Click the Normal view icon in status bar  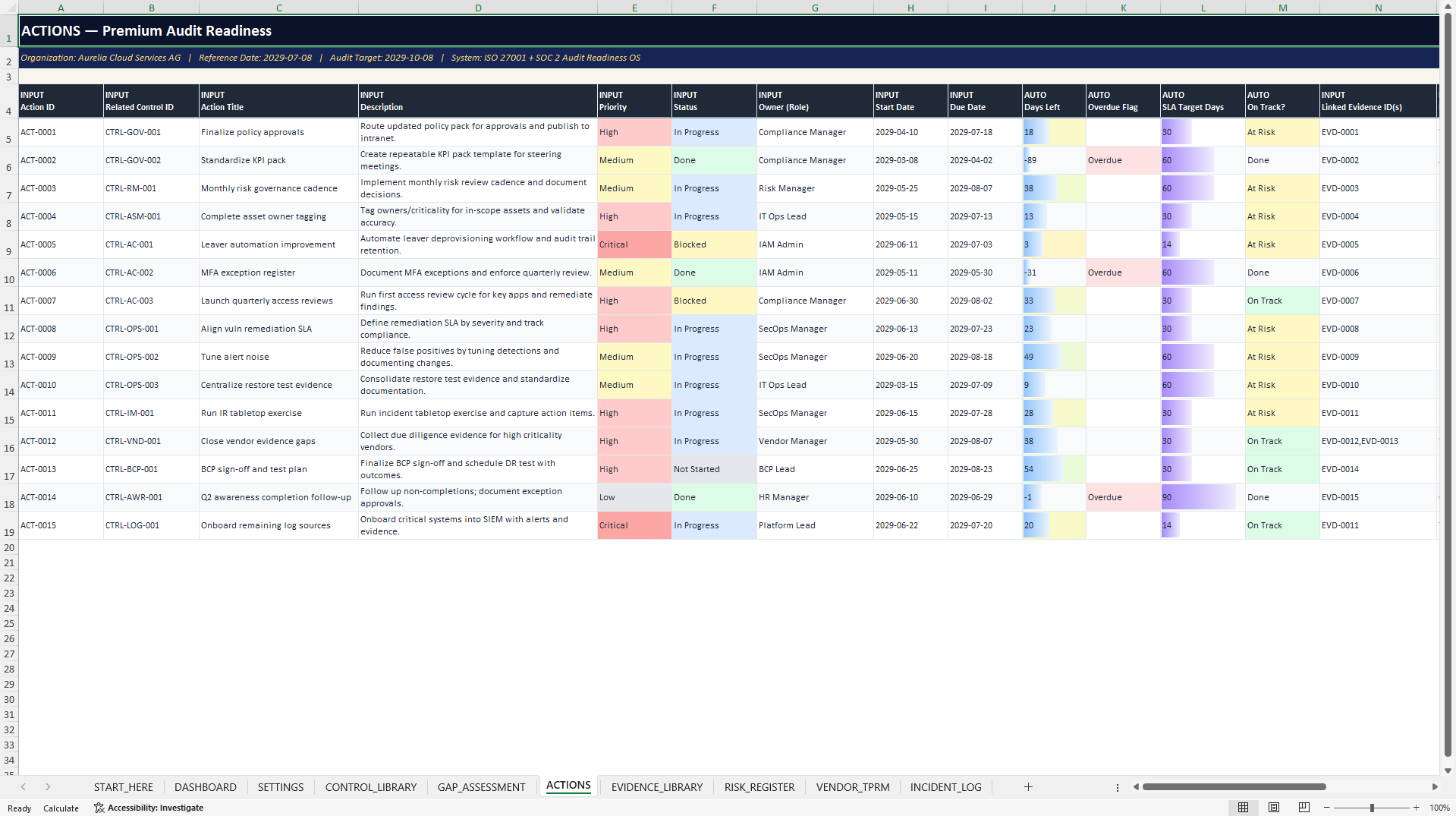click(1243, 808)
